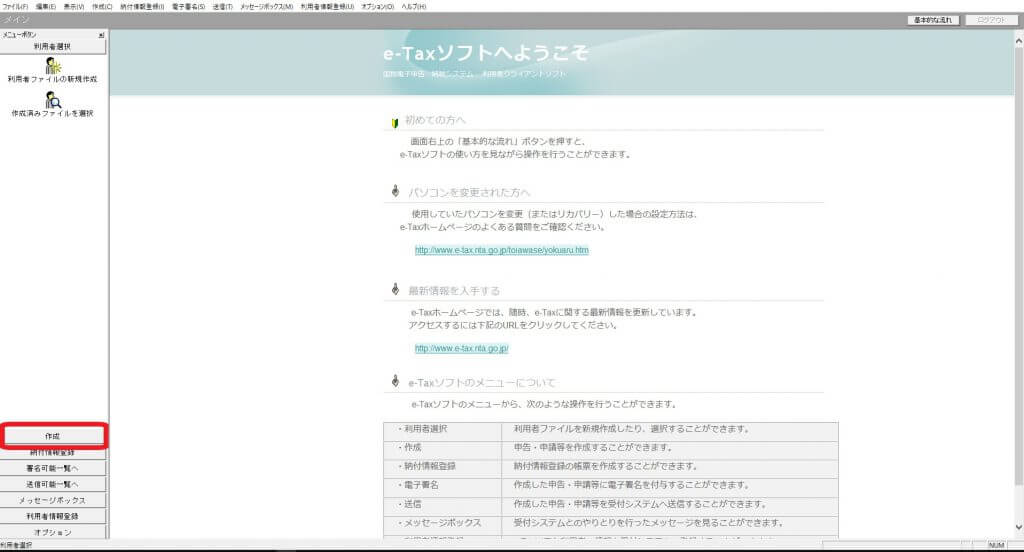Image resolution: width=1024 pixels, height=552 pixels.
Task: Click the 最新情報を入手する heading
Action: [x=454, y=291]
